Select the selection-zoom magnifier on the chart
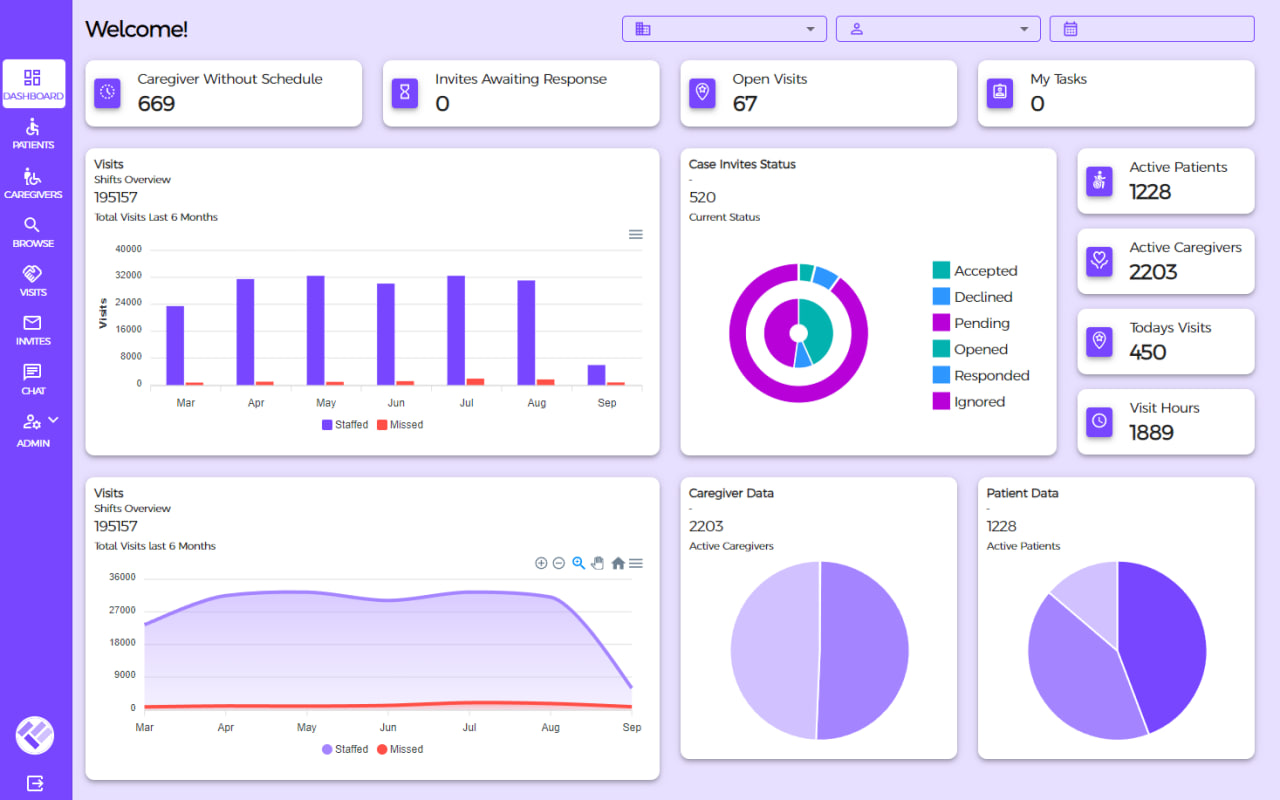This screenshot has width=1280, height=800. click(x=578, y=563)
